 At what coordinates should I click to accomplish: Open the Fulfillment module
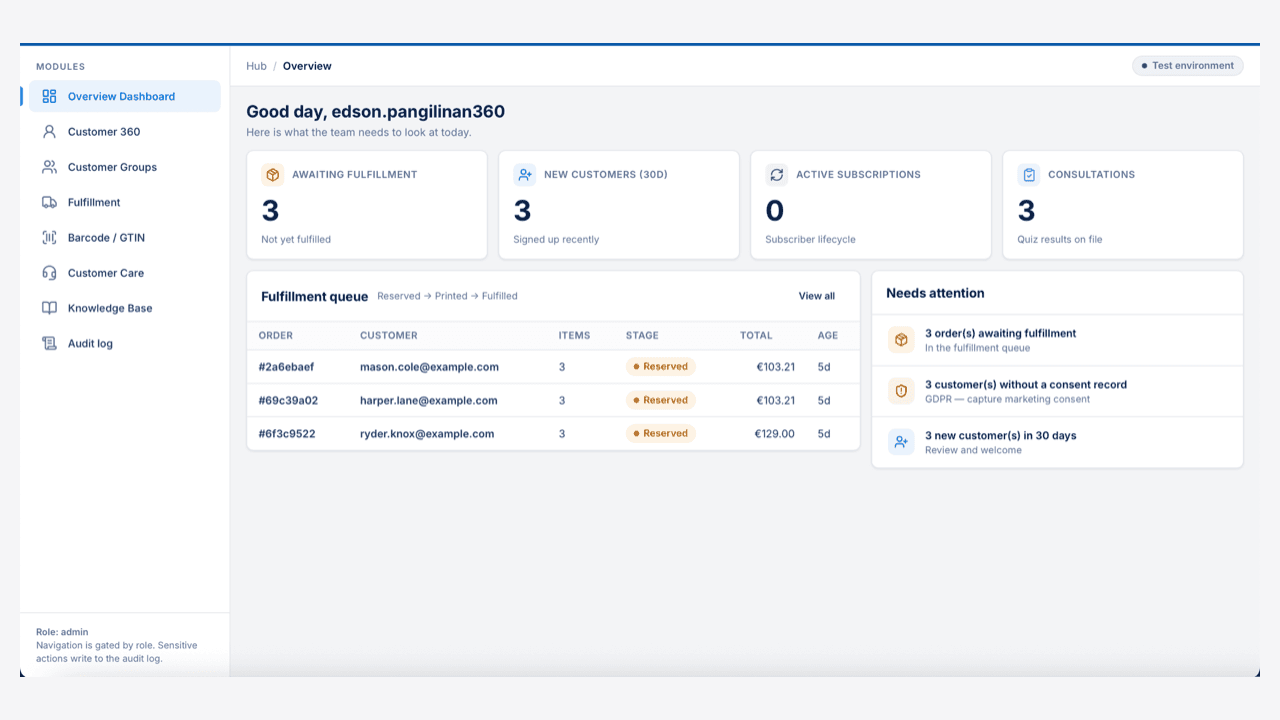pyautogui.click(x=125, y=202)
